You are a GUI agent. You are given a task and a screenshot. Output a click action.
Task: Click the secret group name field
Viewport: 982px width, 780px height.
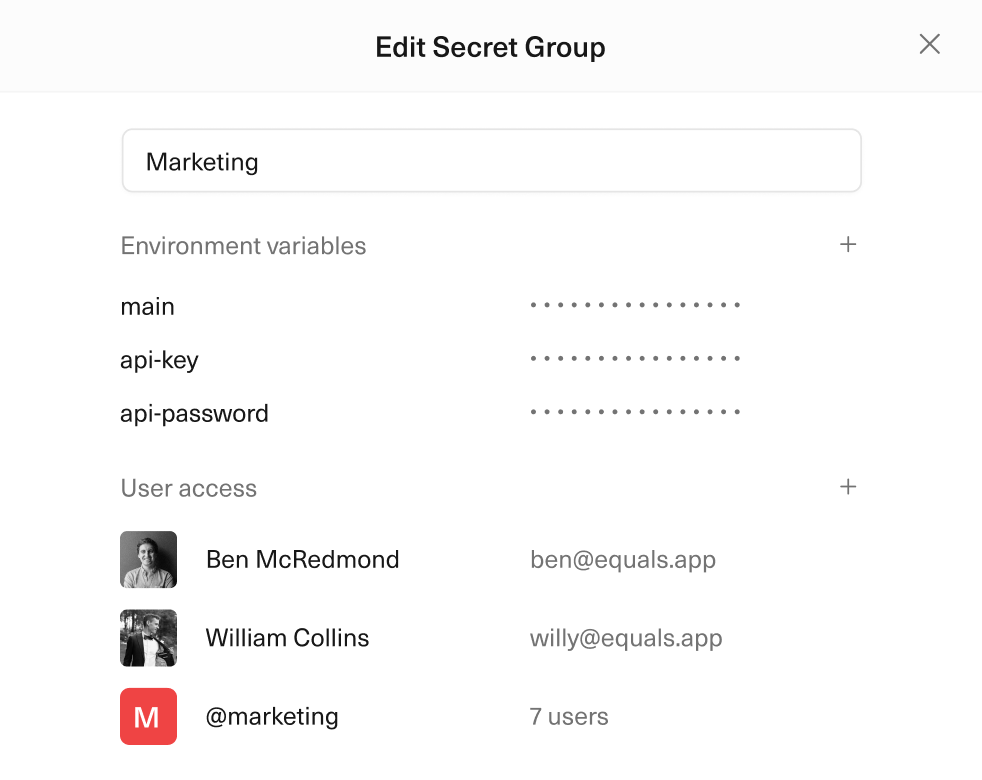pos(491,161)
